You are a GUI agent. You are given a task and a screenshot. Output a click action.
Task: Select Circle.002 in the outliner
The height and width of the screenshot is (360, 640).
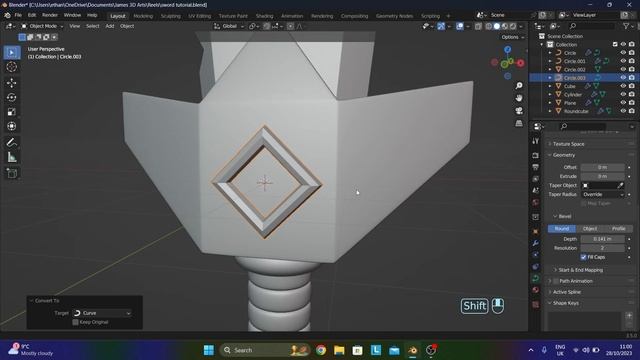point(575,69)
